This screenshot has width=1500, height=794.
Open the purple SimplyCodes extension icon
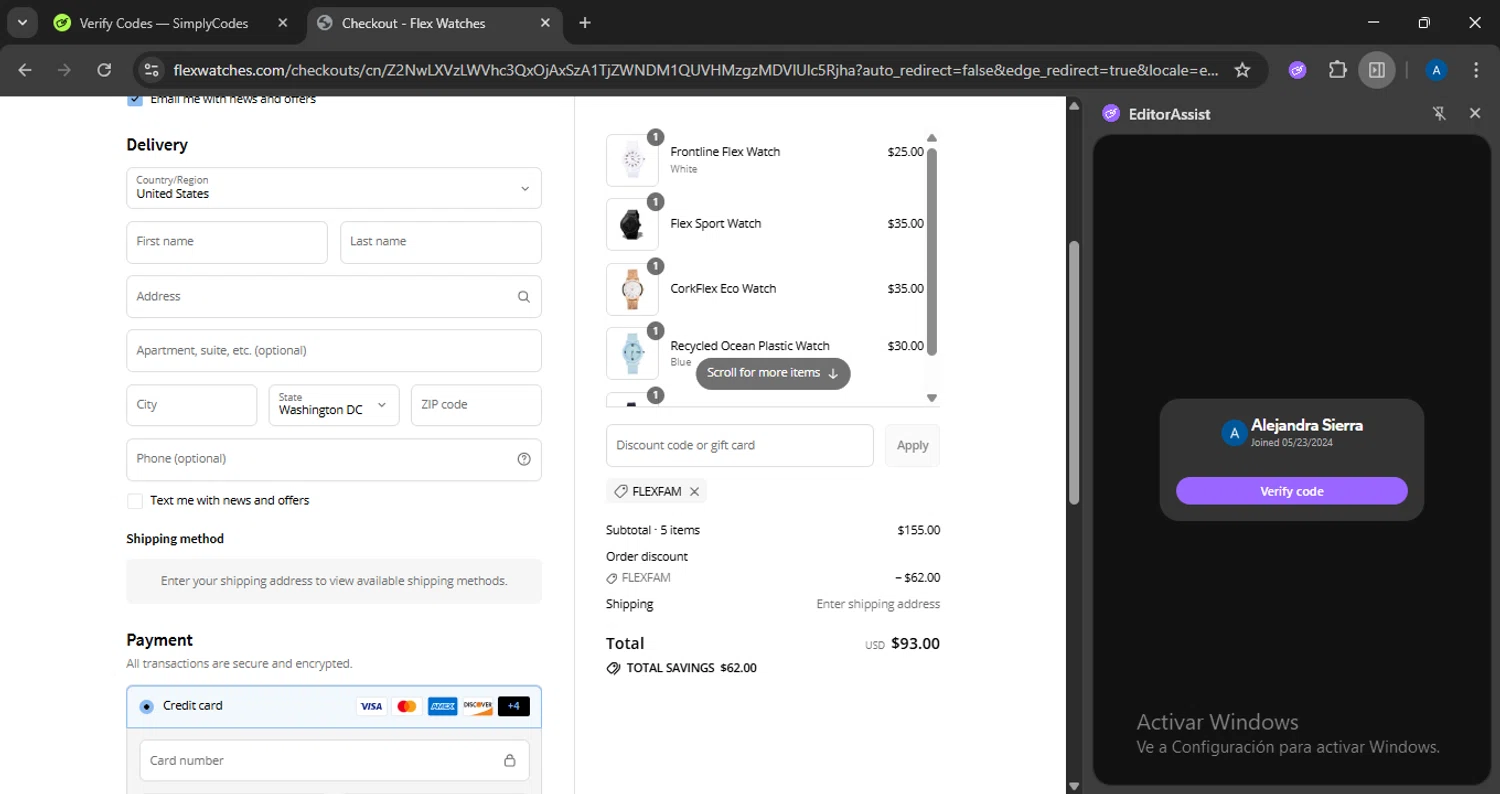[1298, 70]
